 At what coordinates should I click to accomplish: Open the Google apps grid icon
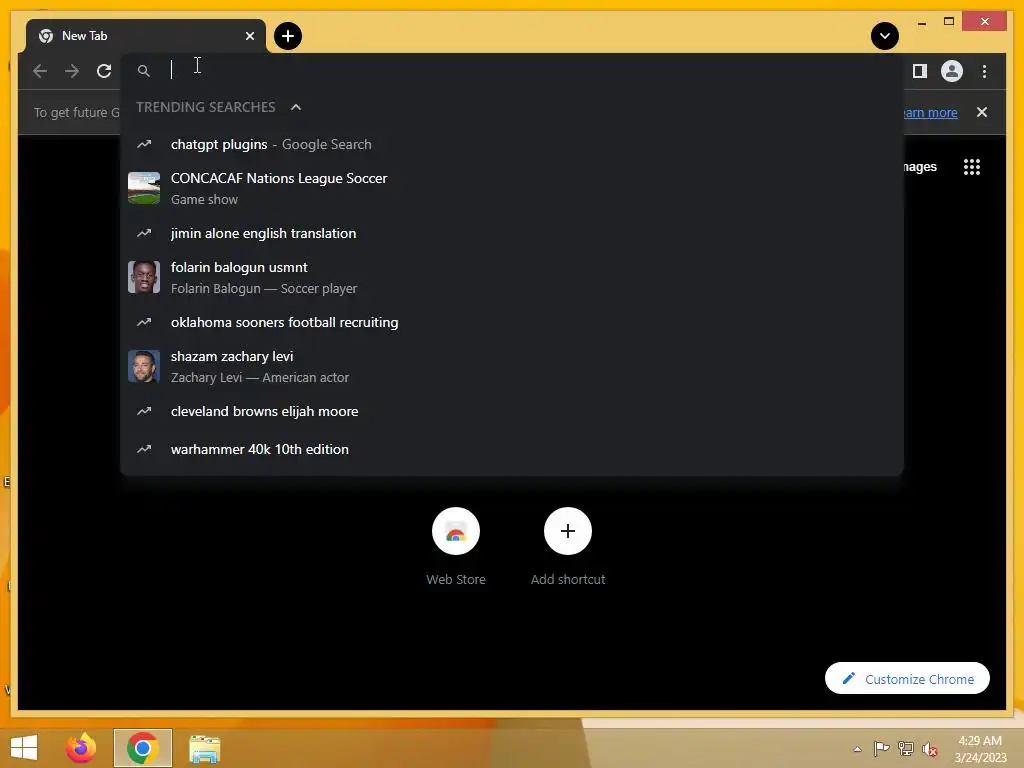[972, 167]
